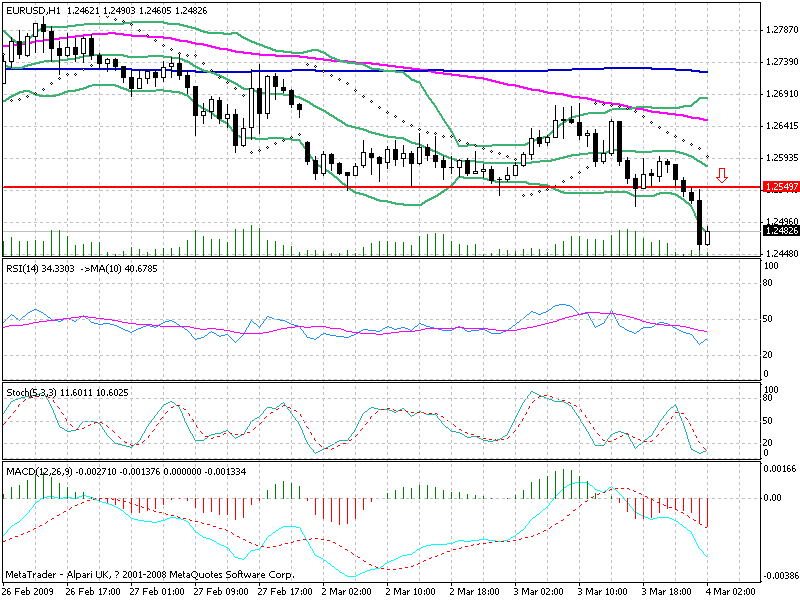Click the MACD scale value 0.00166
800x600 pixels.
[x=781, y=469]
